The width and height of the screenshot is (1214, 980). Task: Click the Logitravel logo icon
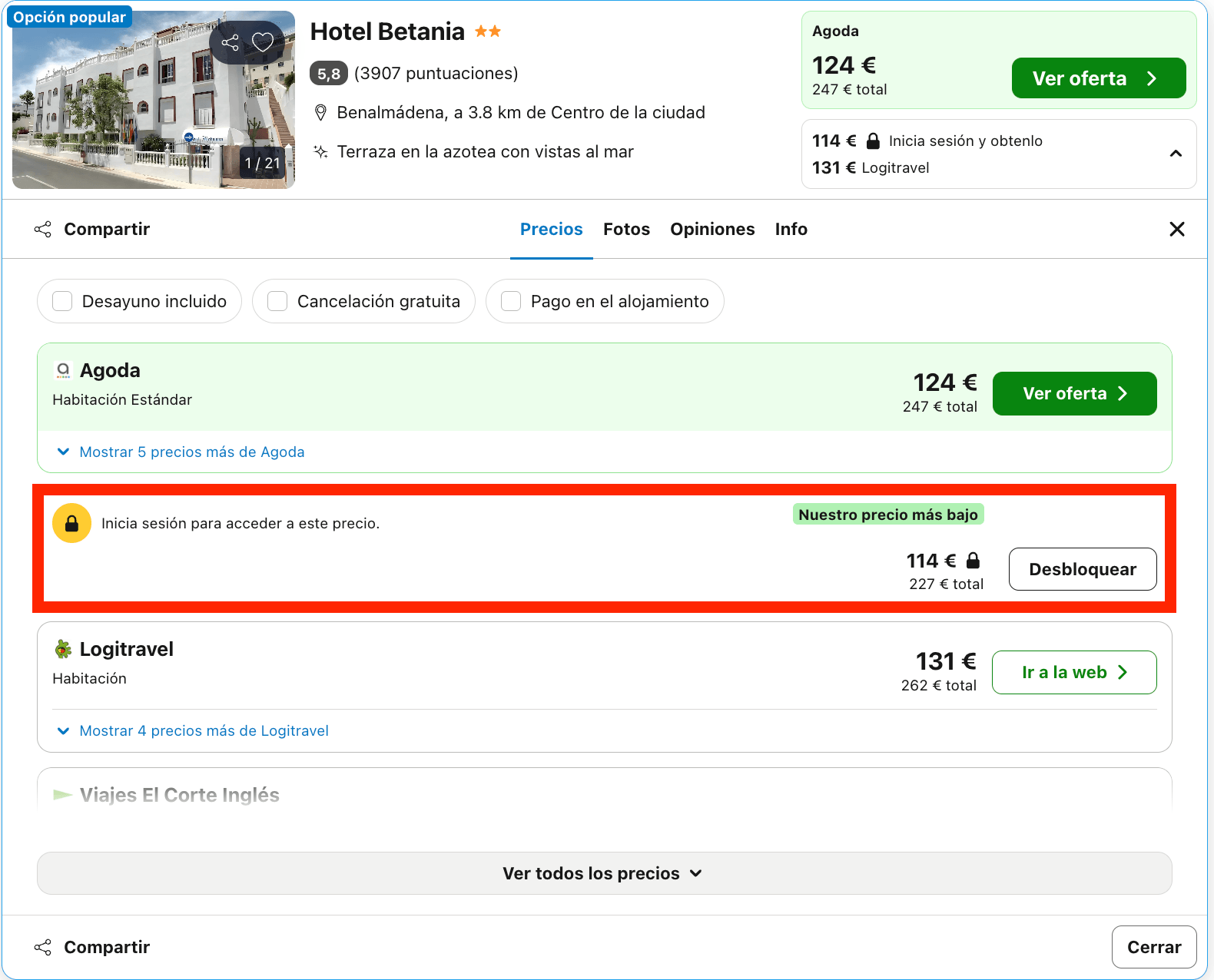[x=63, y=649]
